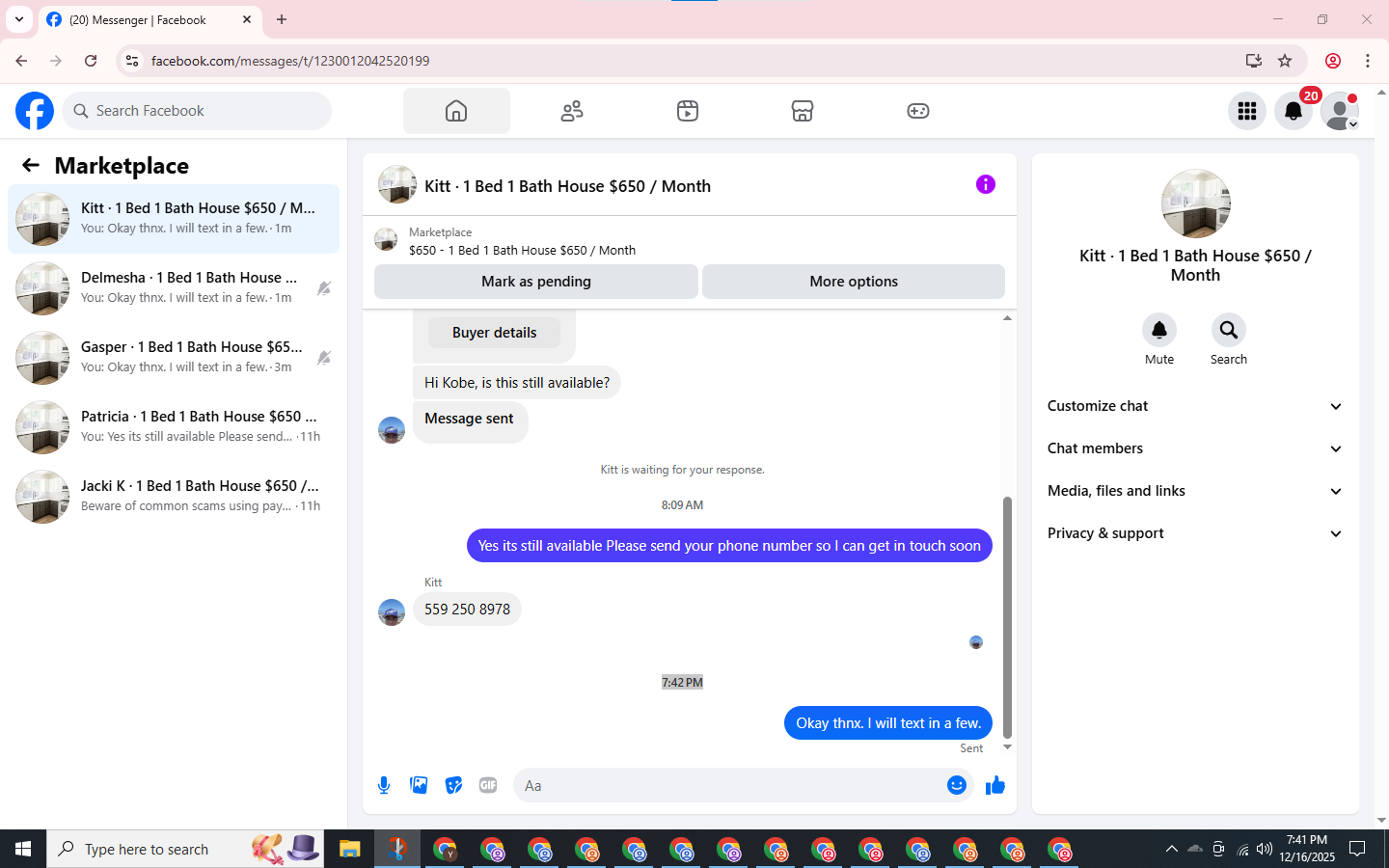
Task: Open a new browser tab
Action: [x=282, y=19]
